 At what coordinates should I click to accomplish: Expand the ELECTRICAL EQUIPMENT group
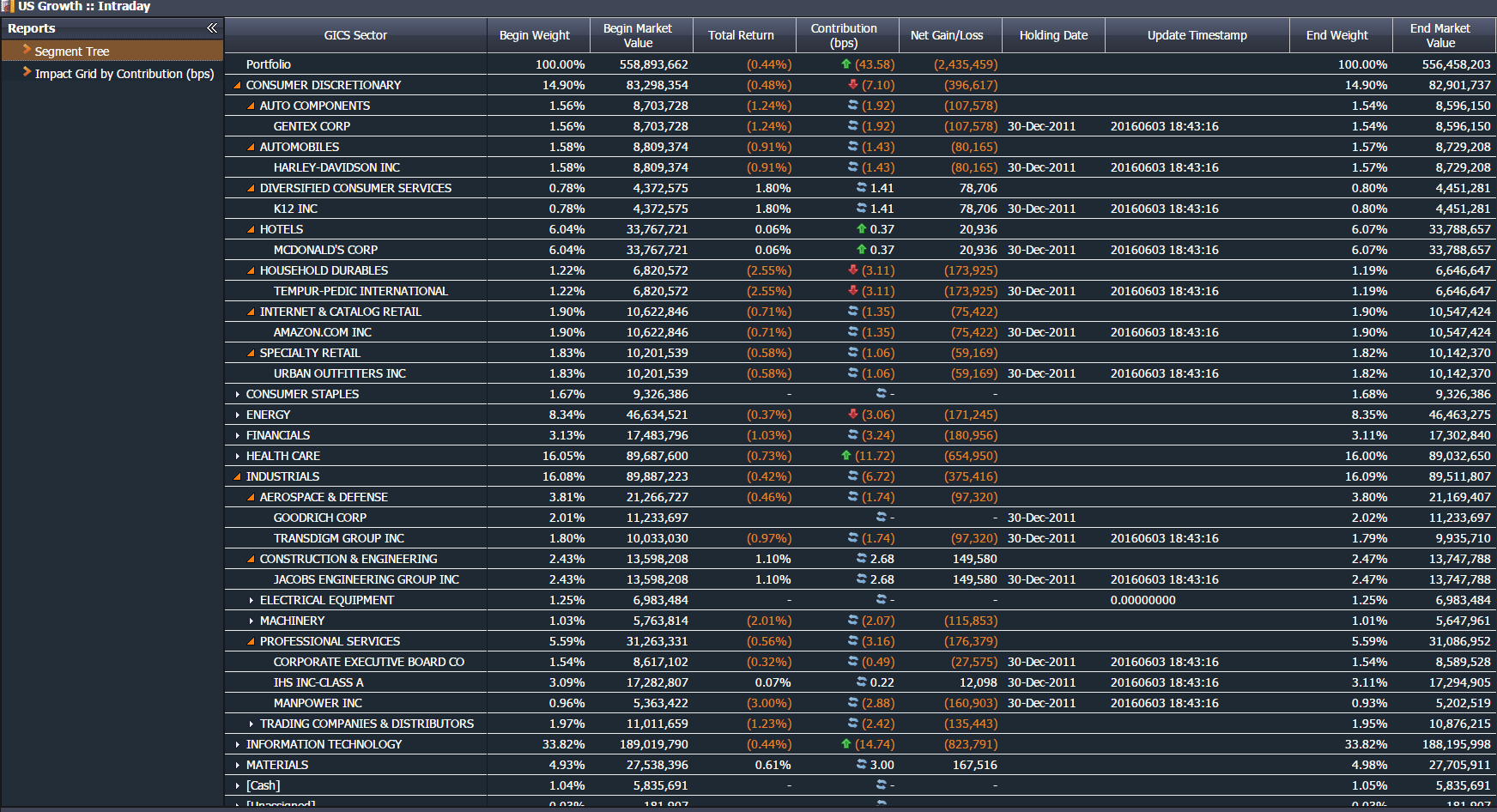pyautogui.click(x=252, y=601)
